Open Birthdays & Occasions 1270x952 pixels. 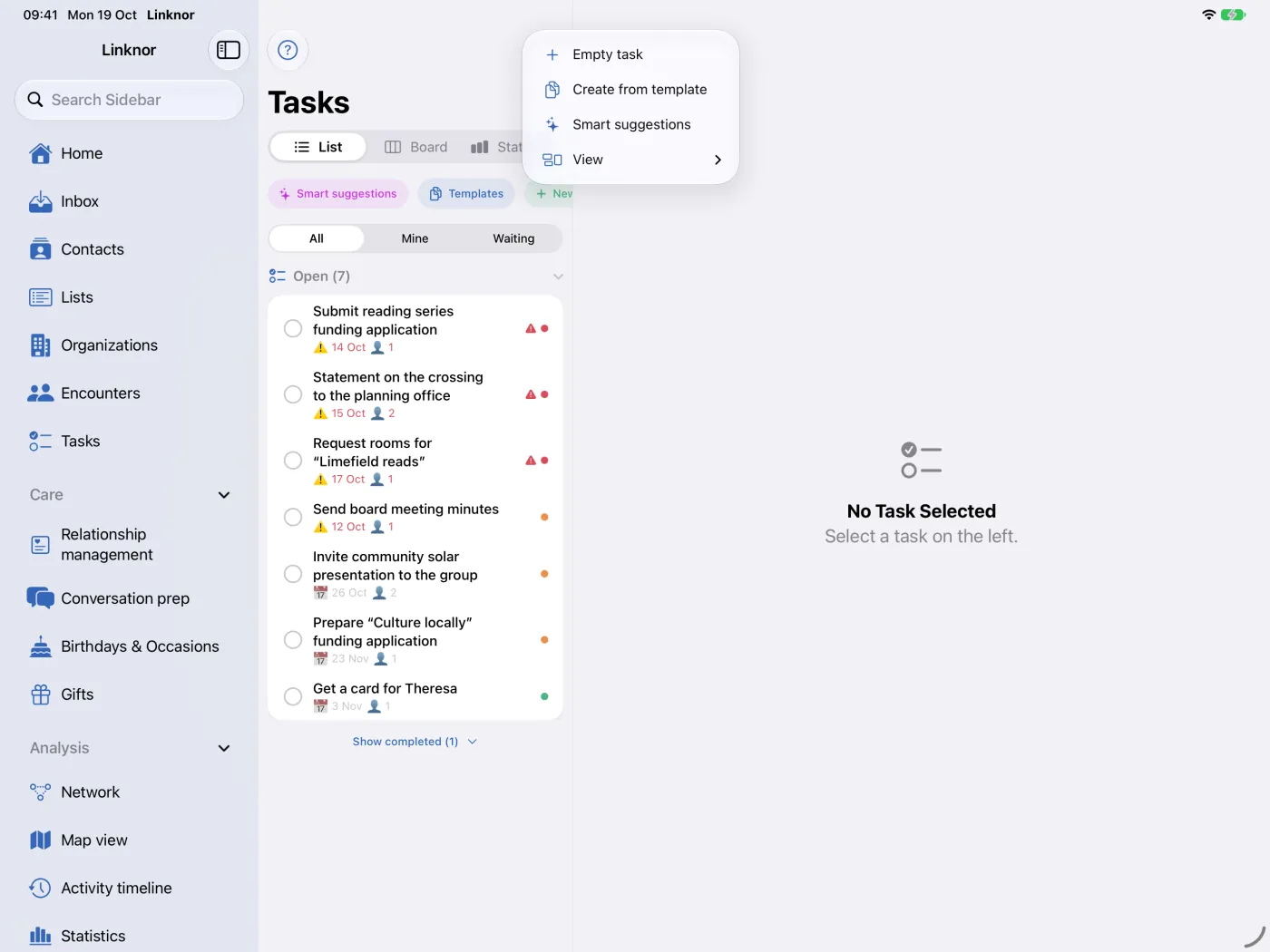(129, 646)
